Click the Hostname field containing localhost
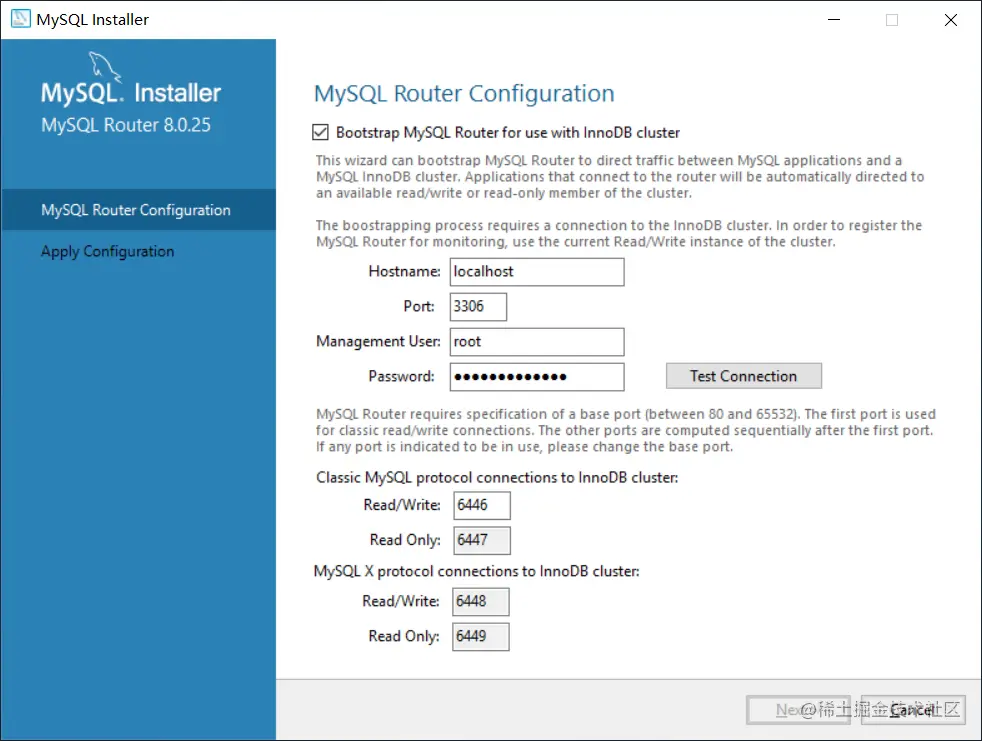 (x=537, y=272)
